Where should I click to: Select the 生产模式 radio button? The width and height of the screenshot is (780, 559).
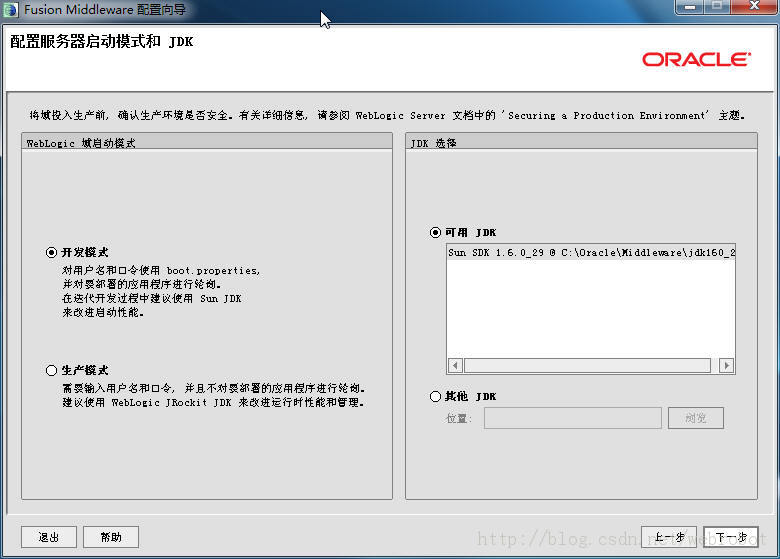pos(51,371)
